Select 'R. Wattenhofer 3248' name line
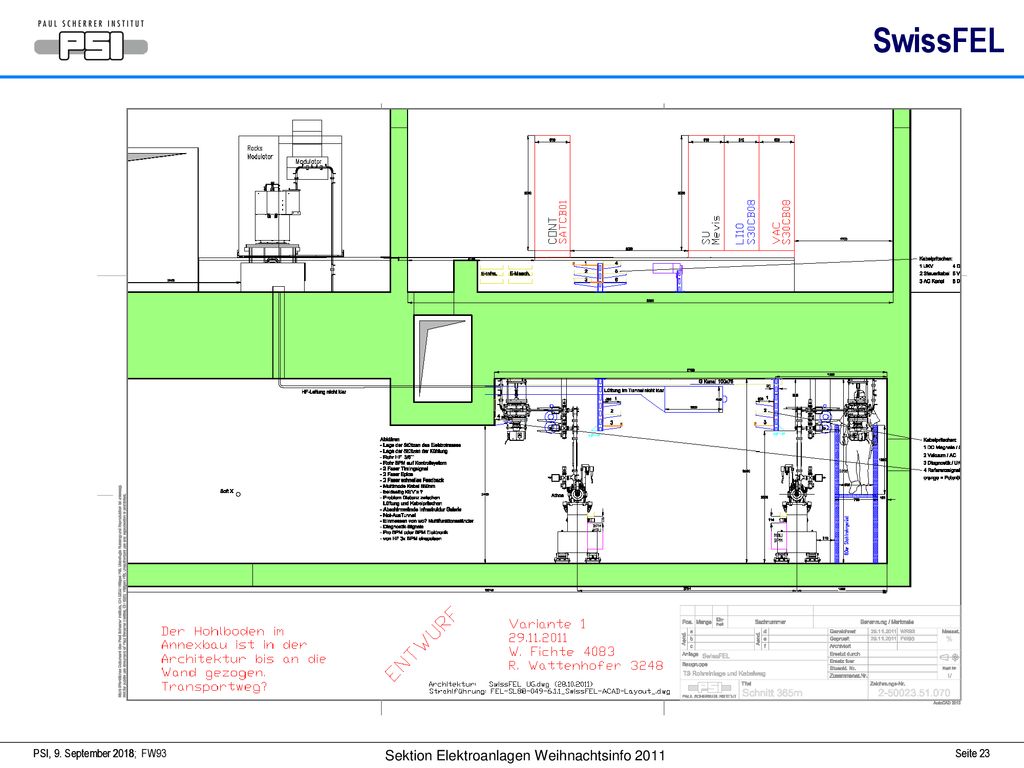1024x768 pixels. tap(586, 665)
